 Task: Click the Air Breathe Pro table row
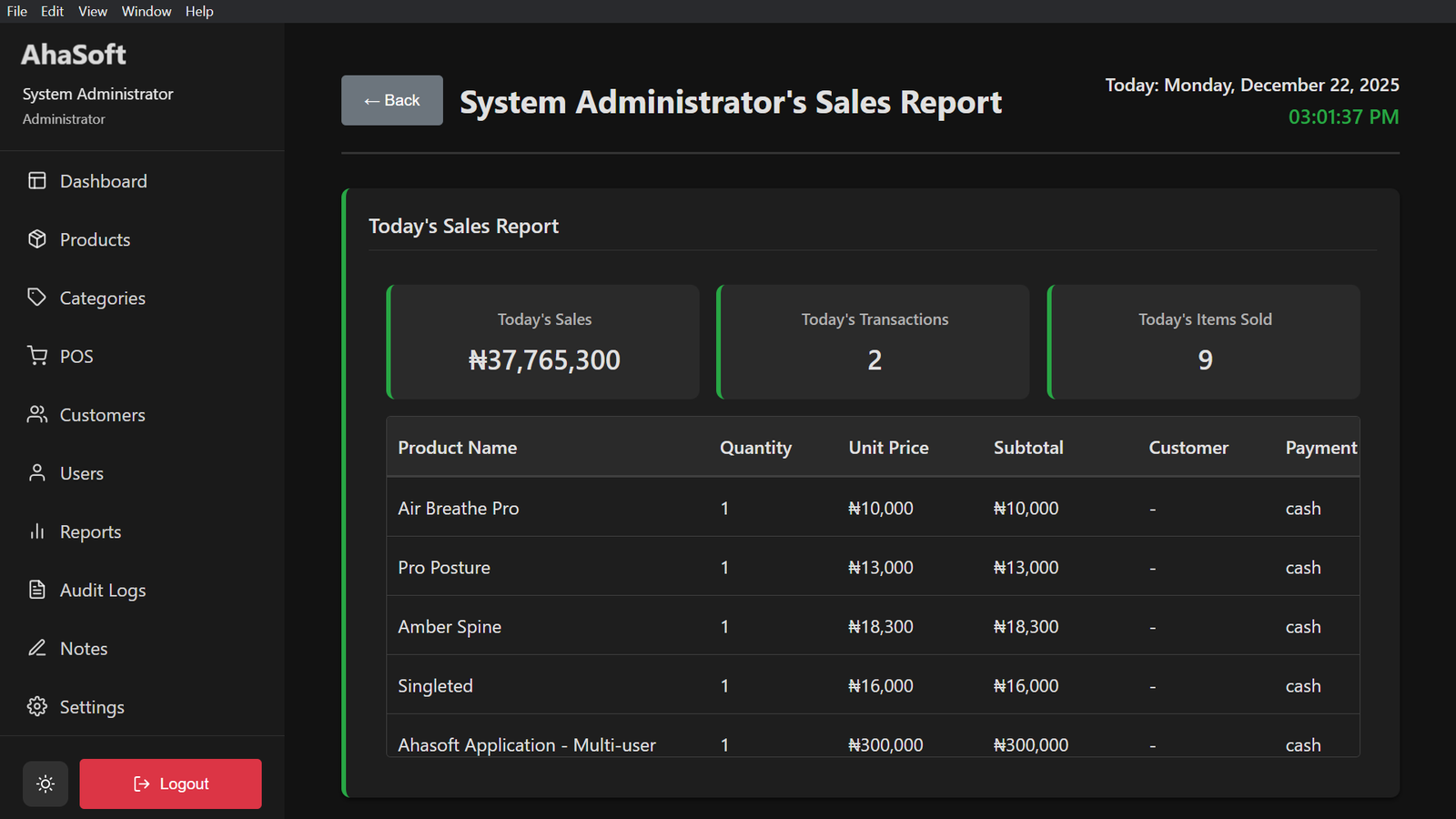pos(874,508)
